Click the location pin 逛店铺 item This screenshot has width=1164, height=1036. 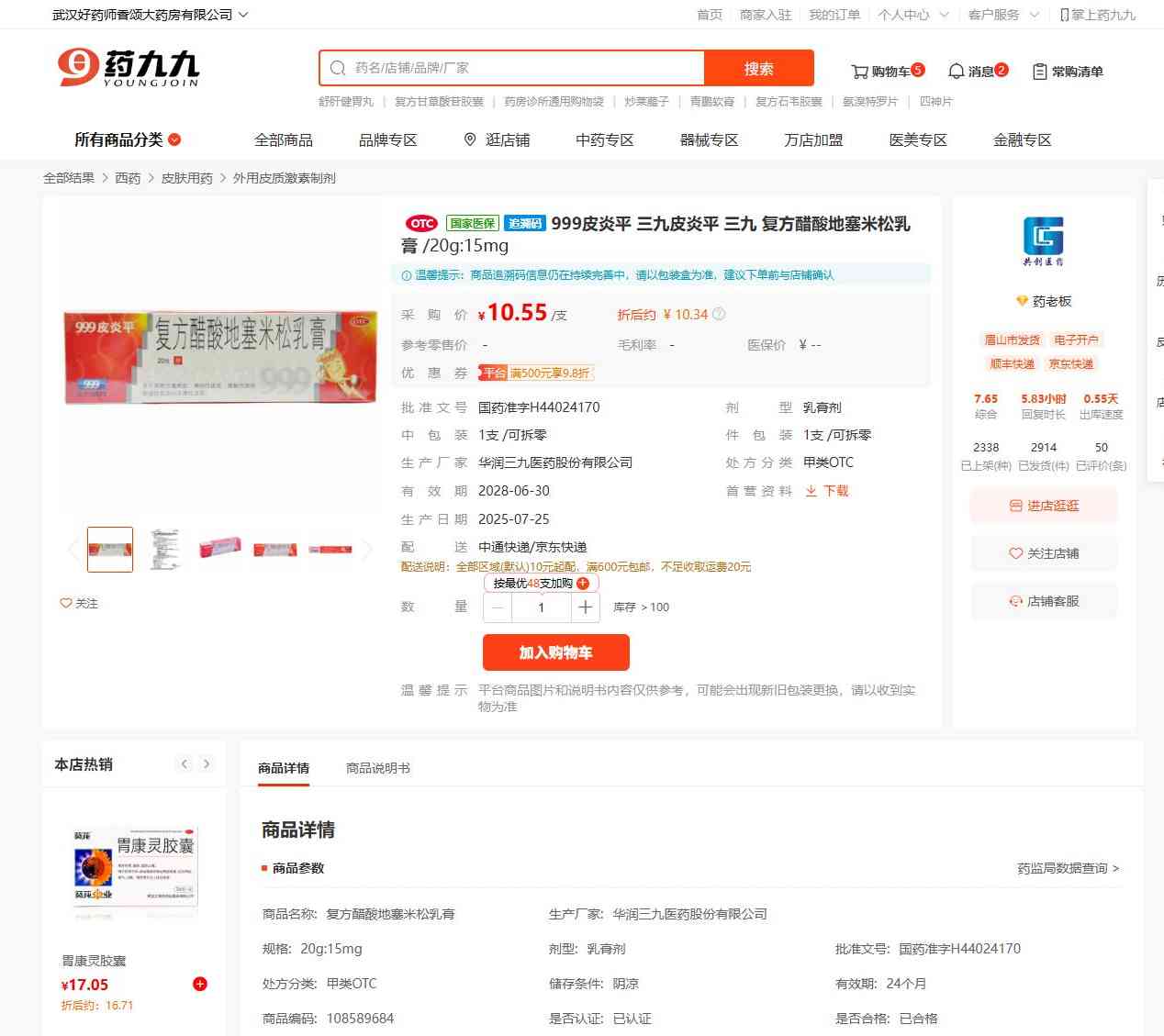pos(497,139)
